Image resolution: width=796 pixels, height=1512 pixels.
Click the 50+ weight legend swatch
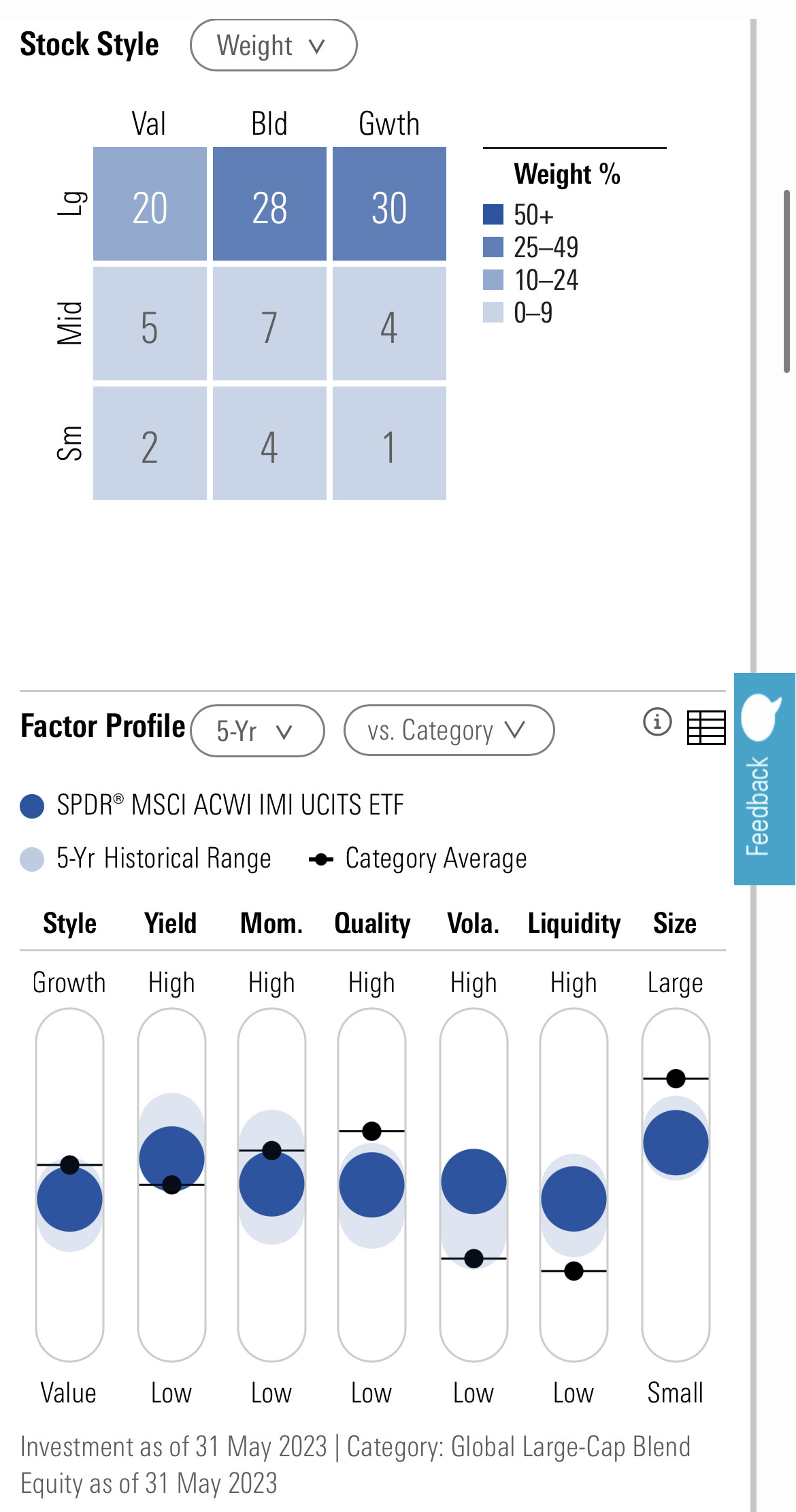pyautogui.click(x=493, y=214)
